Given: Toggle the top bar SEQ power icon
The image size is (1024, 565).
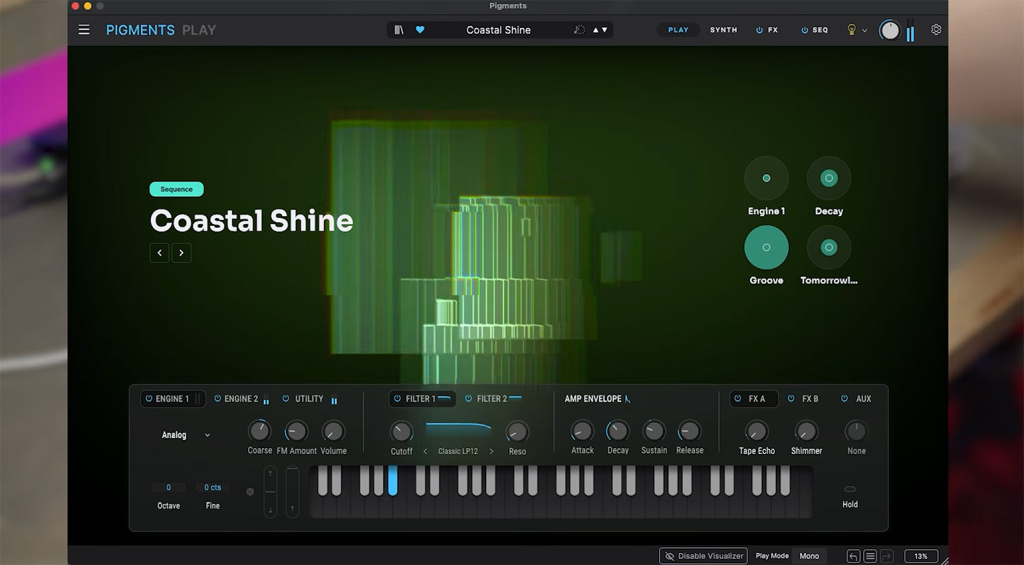Looking at the screenshot, I should click(805, 30).
